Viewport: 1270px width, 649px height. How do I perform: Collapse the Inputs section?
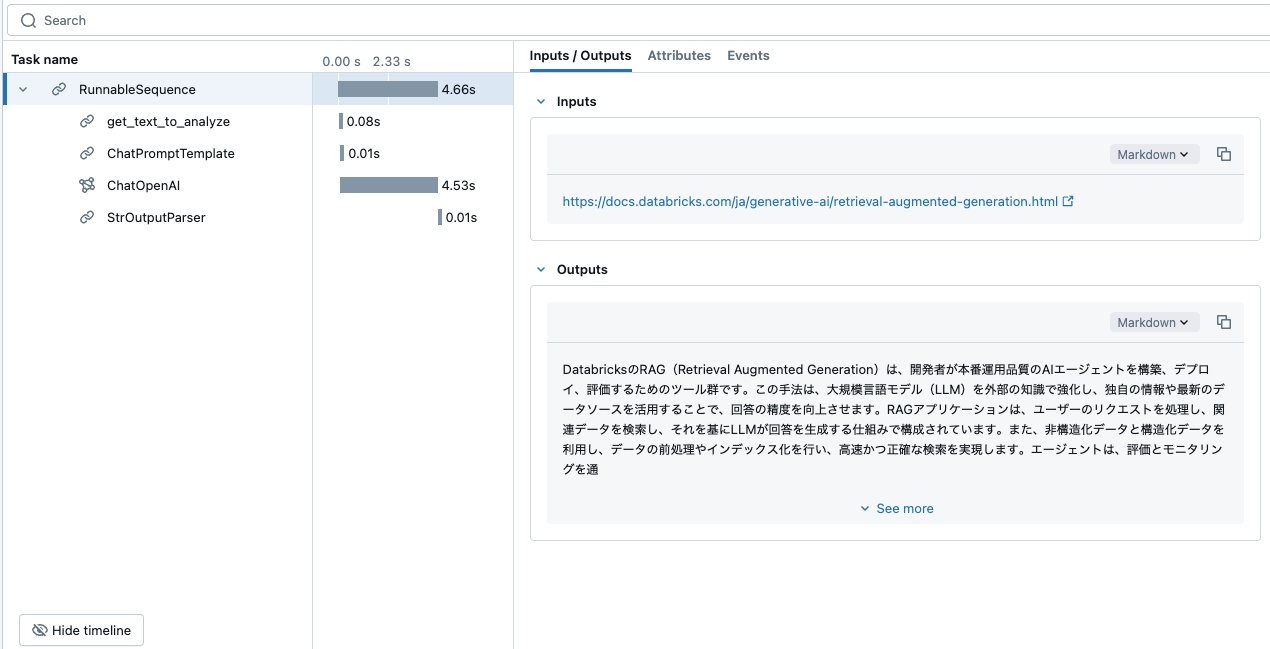pos(541,101)
